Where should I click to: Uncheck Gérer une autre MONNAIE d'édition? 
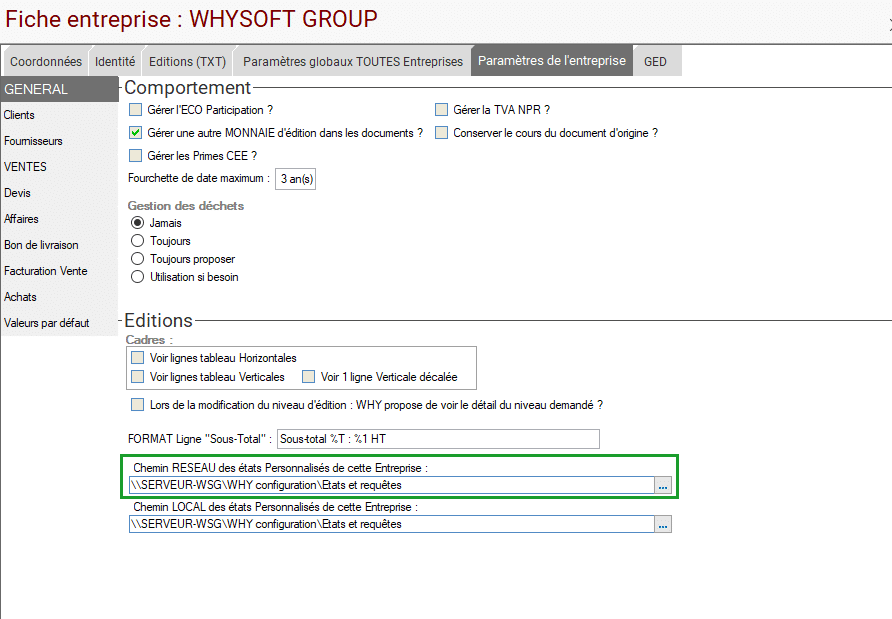pos(135,133)
